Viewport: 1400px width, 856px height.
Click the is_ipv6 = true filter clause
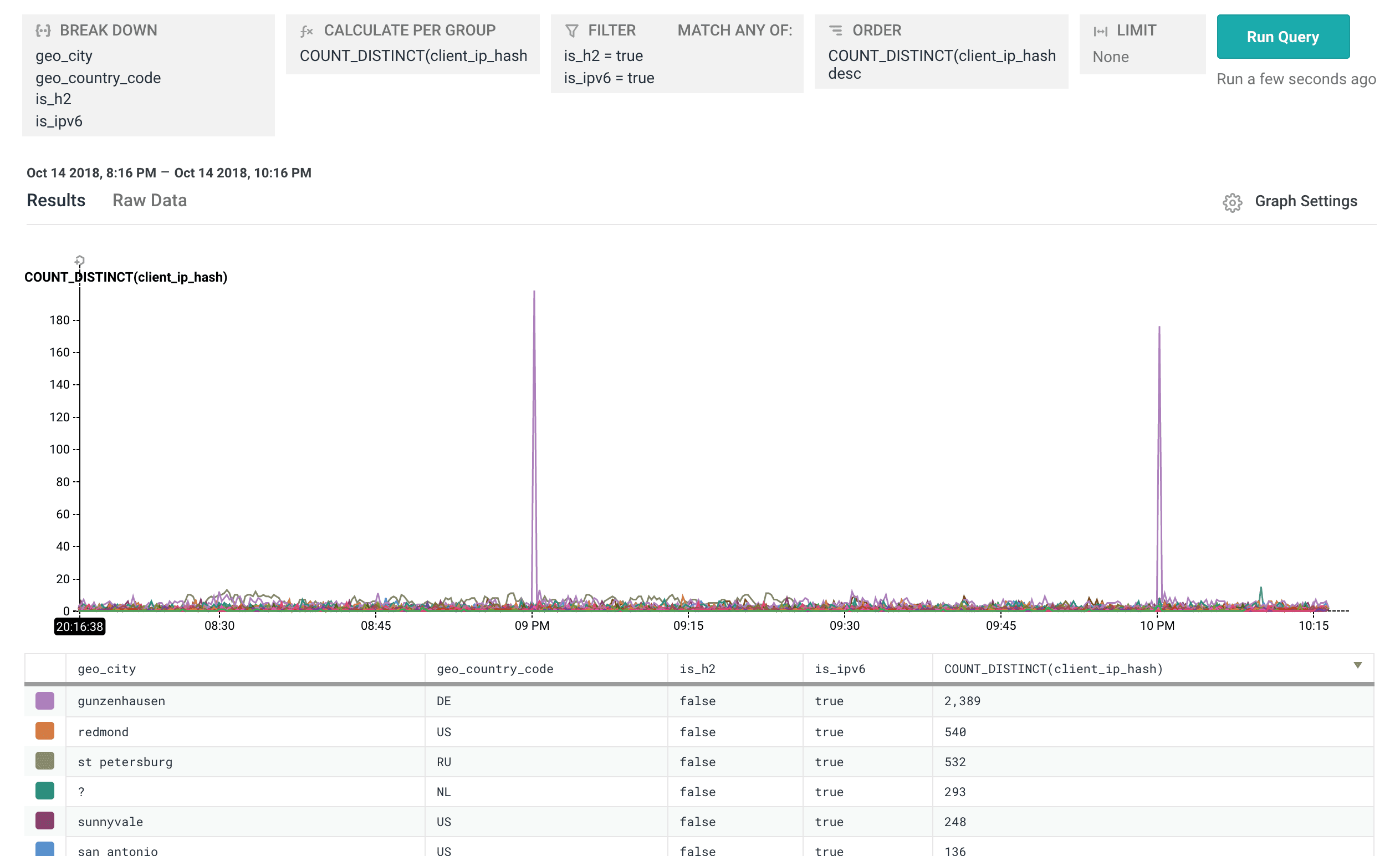pyautogui.click(x=609, y=78)
